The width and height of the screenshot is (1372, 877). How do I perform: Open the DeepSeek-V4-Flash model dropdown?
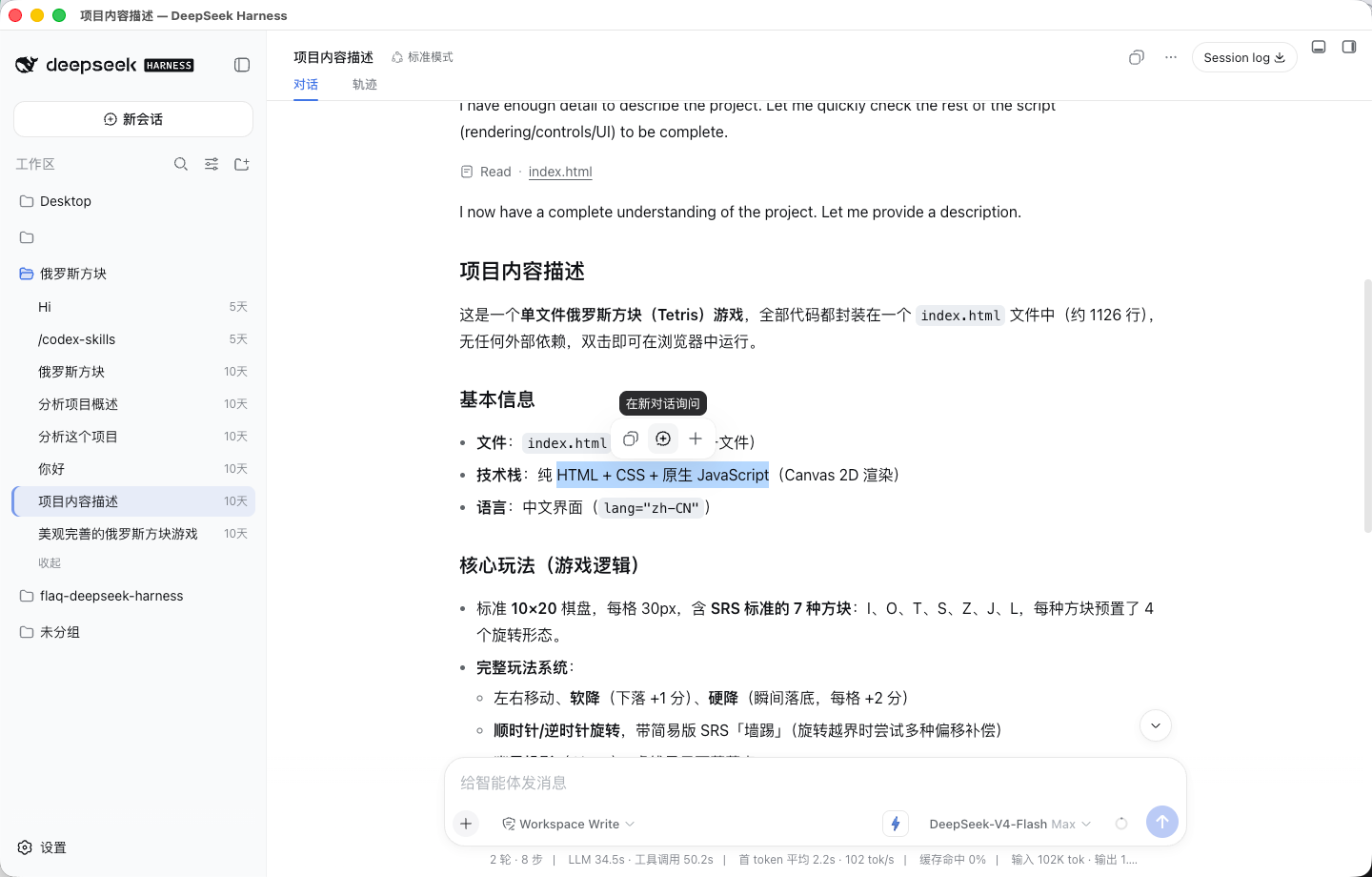1010,824
